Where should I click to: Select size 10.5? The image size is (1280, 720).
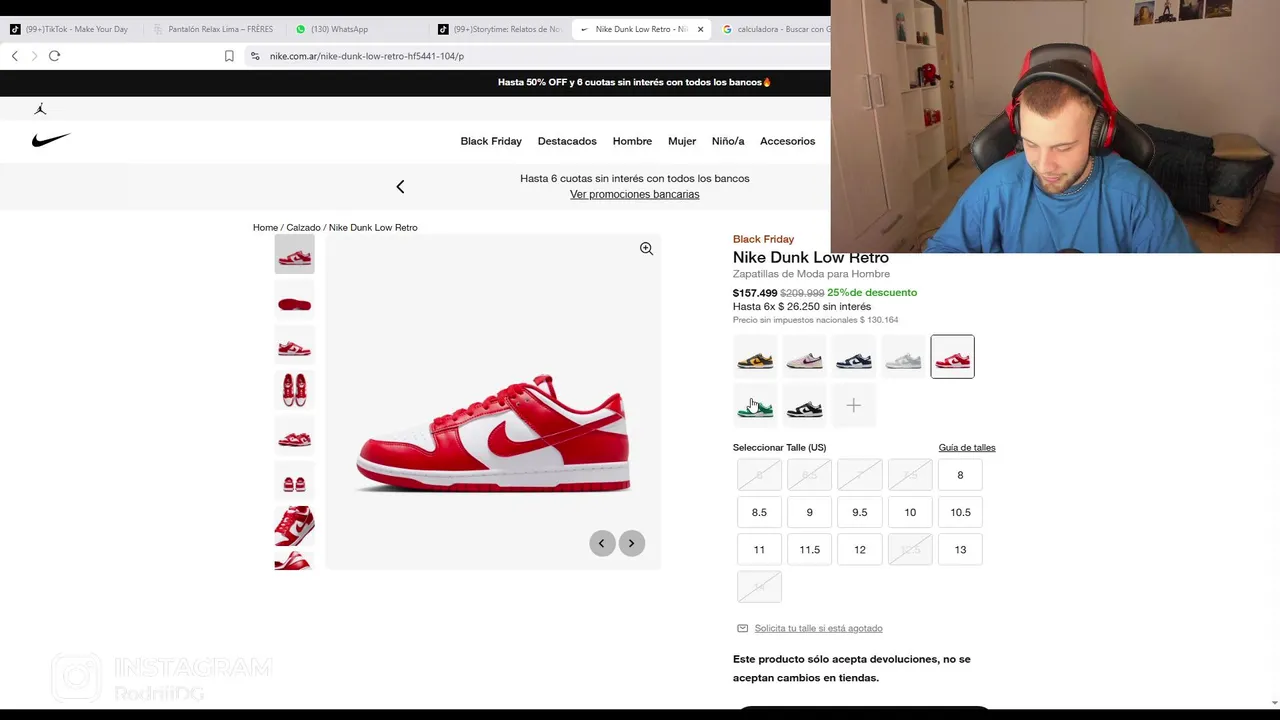pos(960,512)
